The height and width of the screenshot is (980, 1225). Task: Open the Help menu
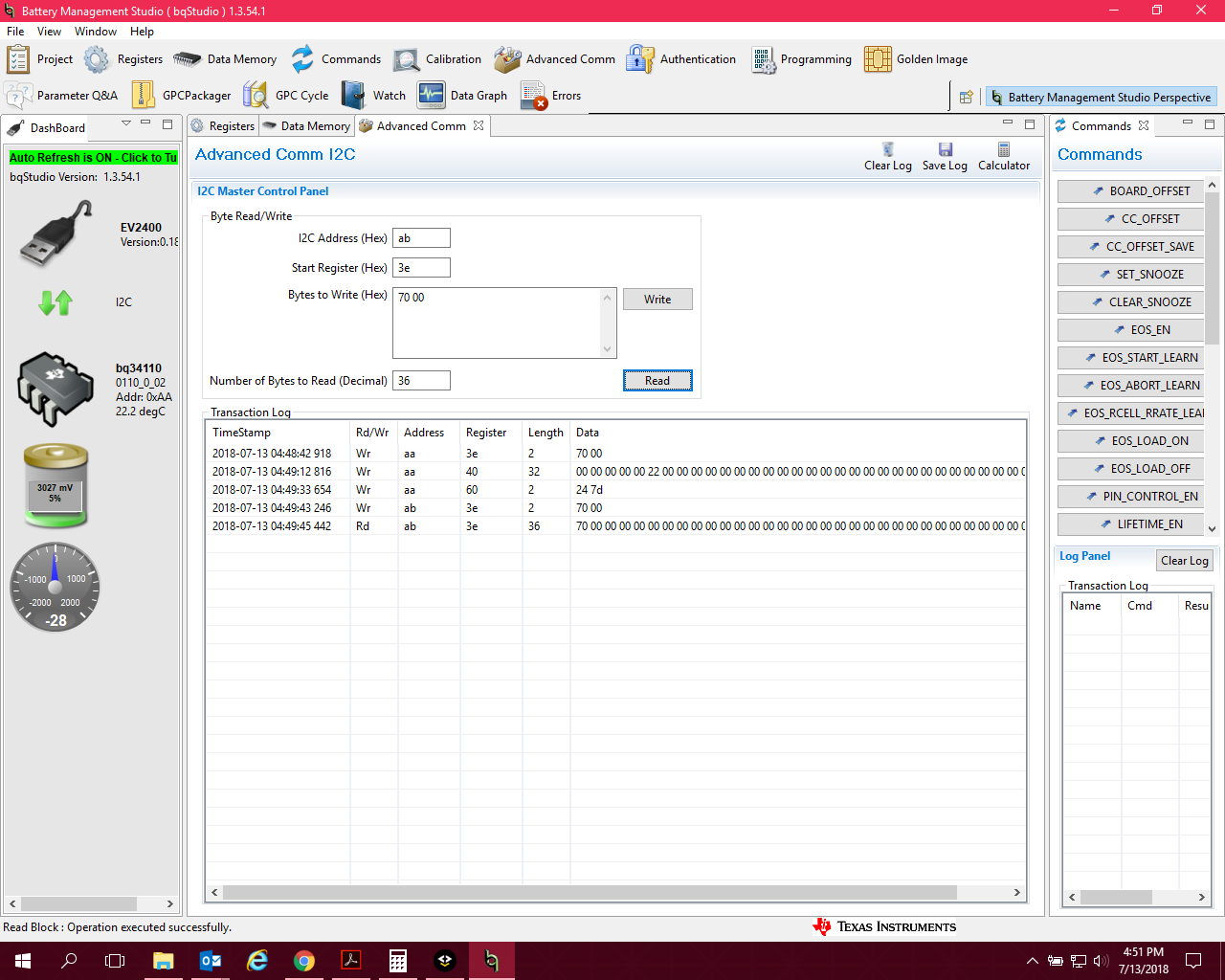tap(142, 32)
